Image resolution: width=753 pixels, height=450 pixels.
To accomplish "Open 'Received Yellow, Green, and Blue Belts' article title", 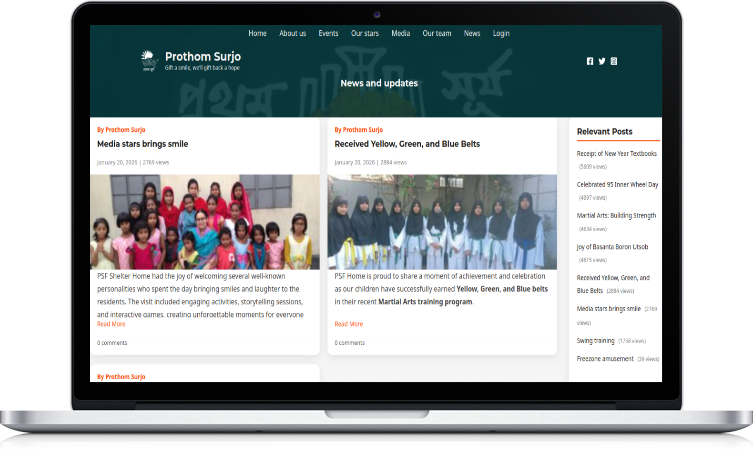I will coord(407,144).
